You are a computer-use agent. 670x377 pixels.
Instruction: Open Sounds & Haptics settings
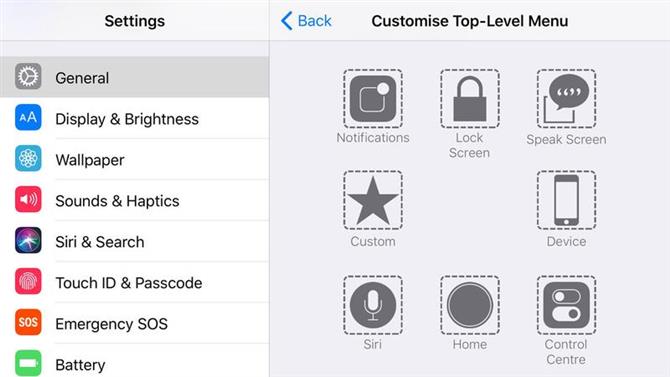[135, 200]
